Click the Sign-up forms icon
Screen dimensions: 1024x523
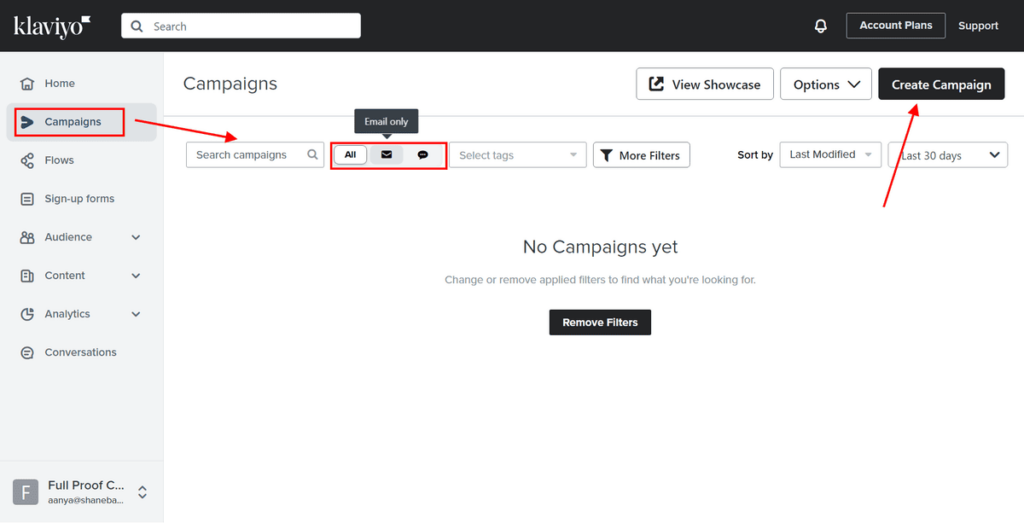[x=27, y=199]
